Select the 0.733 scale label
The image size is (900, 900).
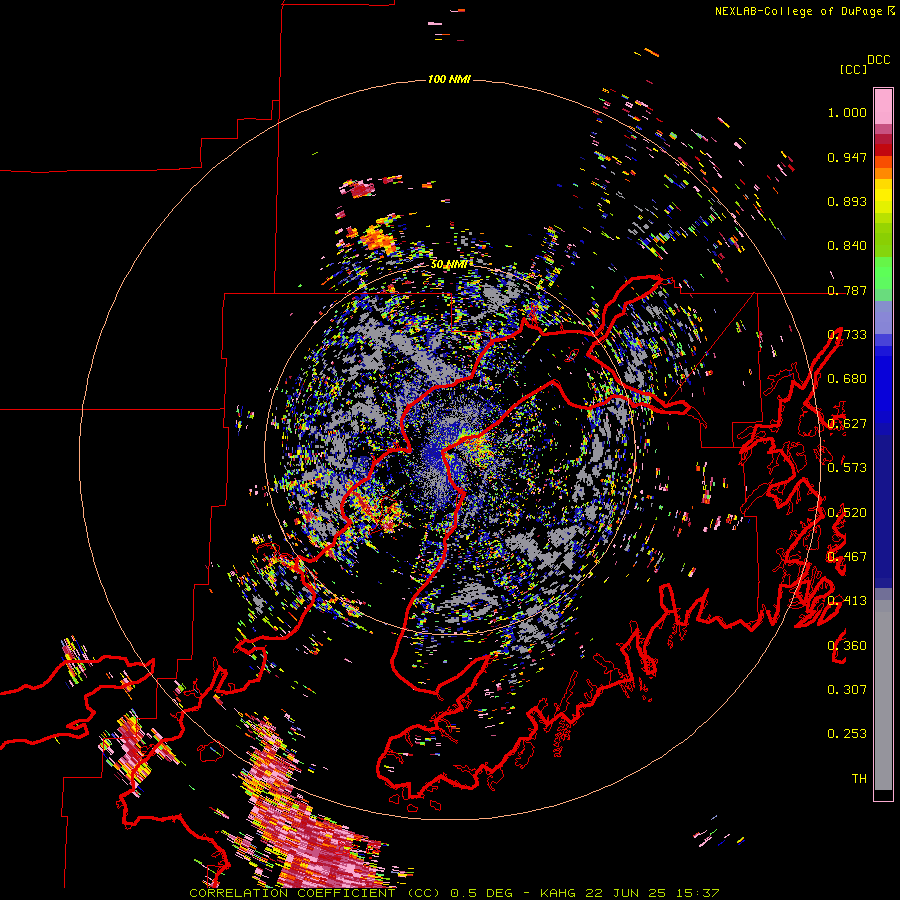click(x=847, y=335)
